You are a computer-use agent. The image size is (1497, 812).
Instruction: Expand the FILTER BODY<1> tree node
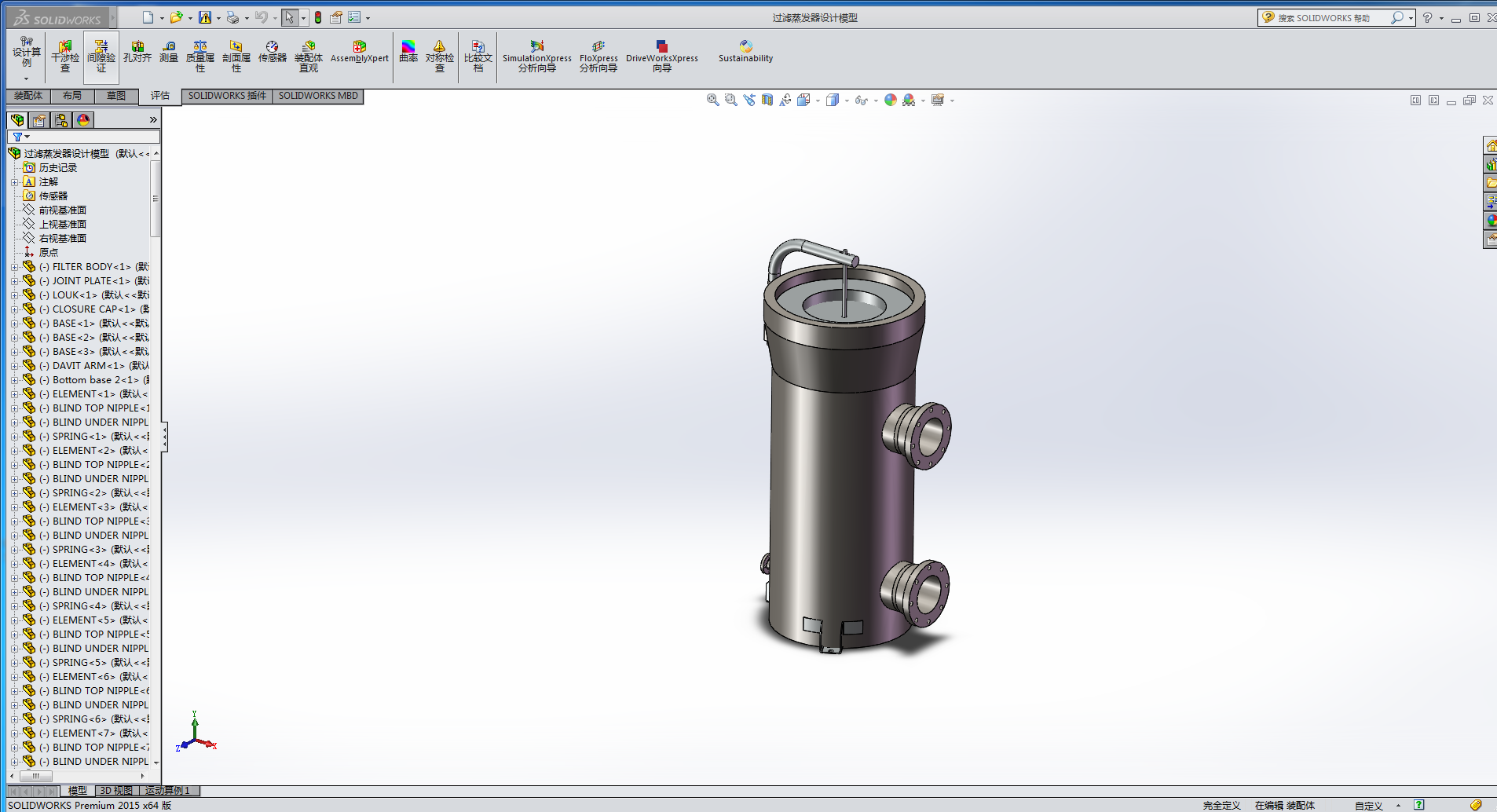14,267
